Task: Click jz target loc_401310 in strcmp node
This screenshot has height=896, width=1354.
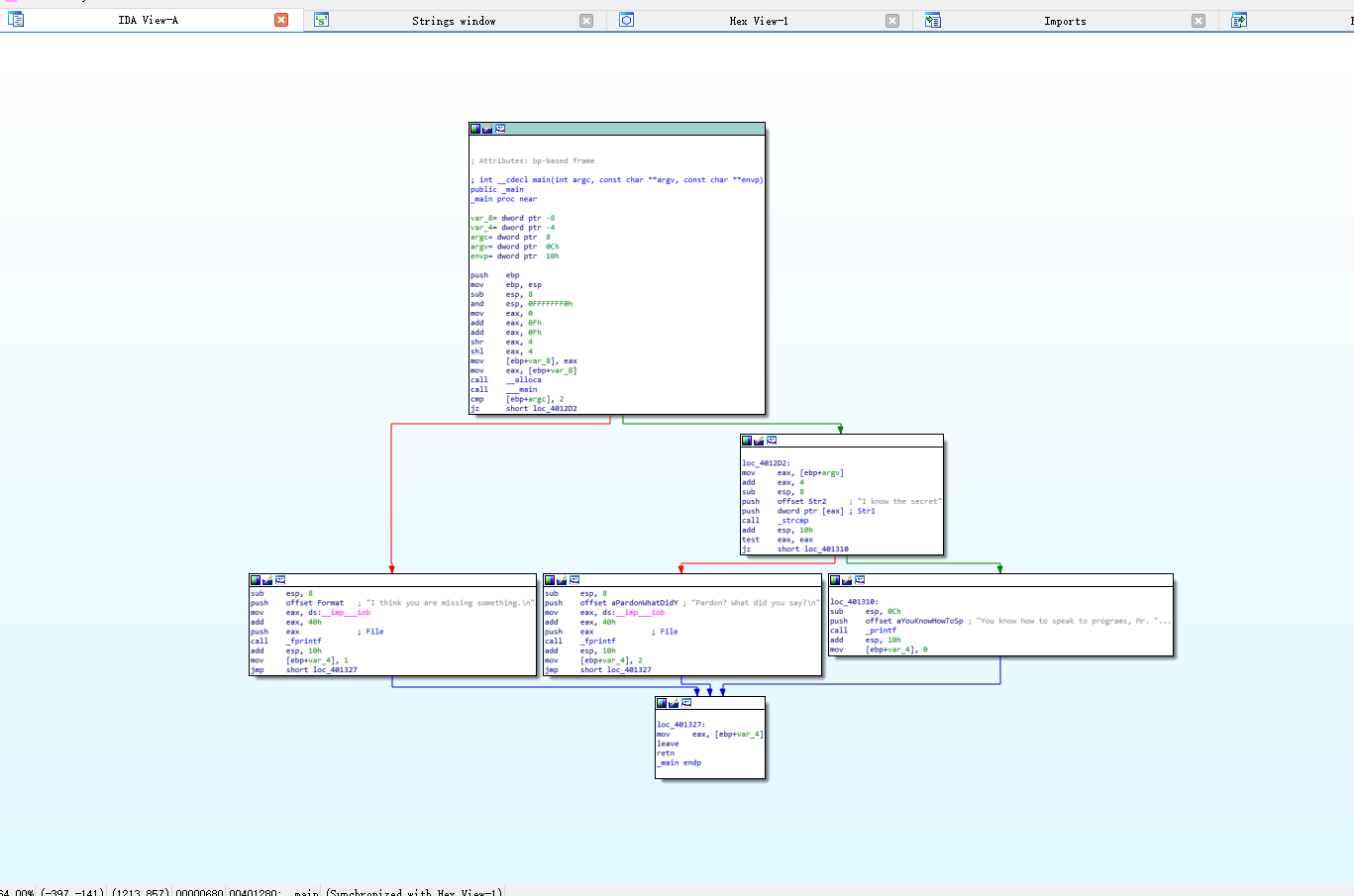Action: tap(825, 549)
